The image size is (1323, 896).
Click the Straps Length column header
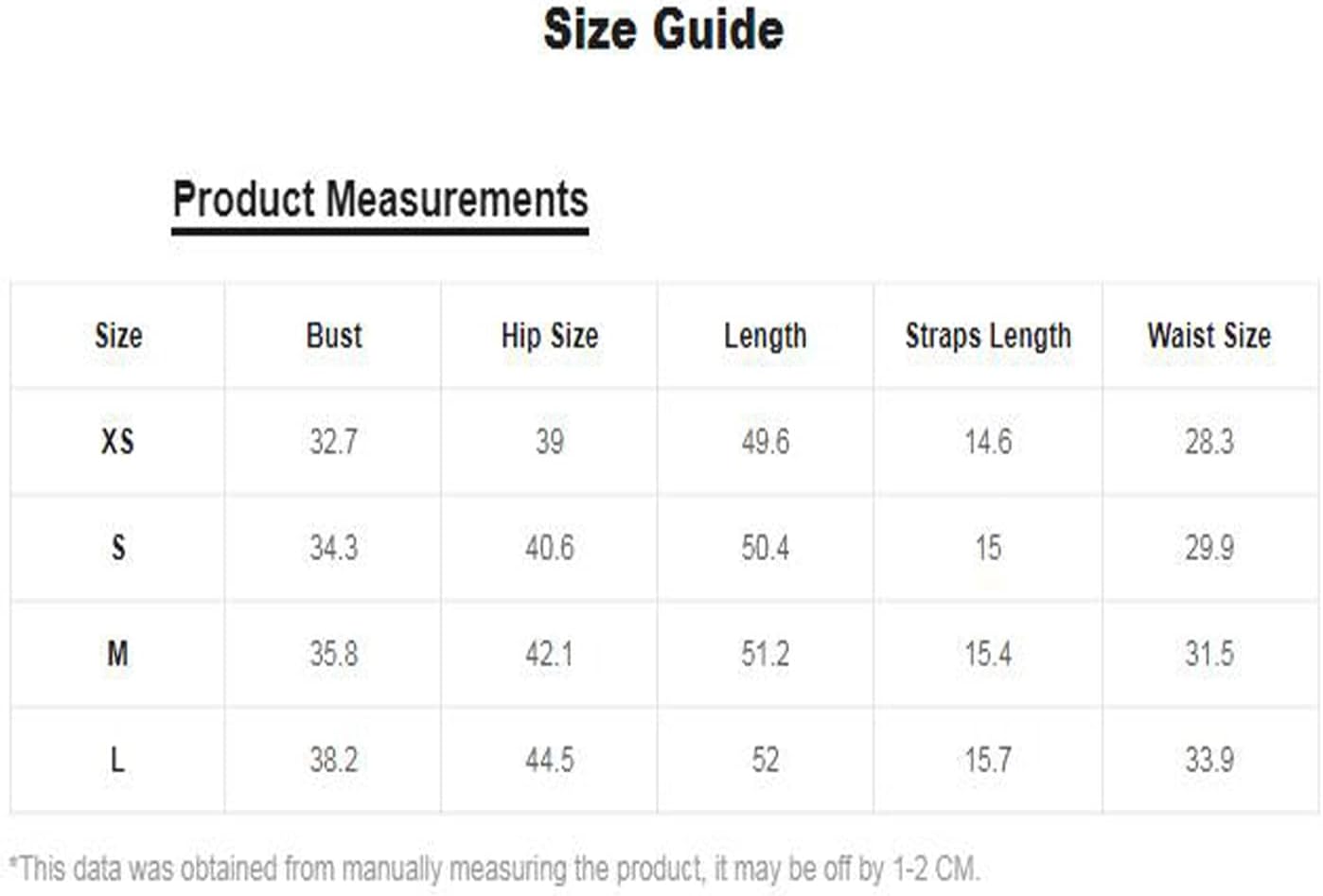pos(988,336)
